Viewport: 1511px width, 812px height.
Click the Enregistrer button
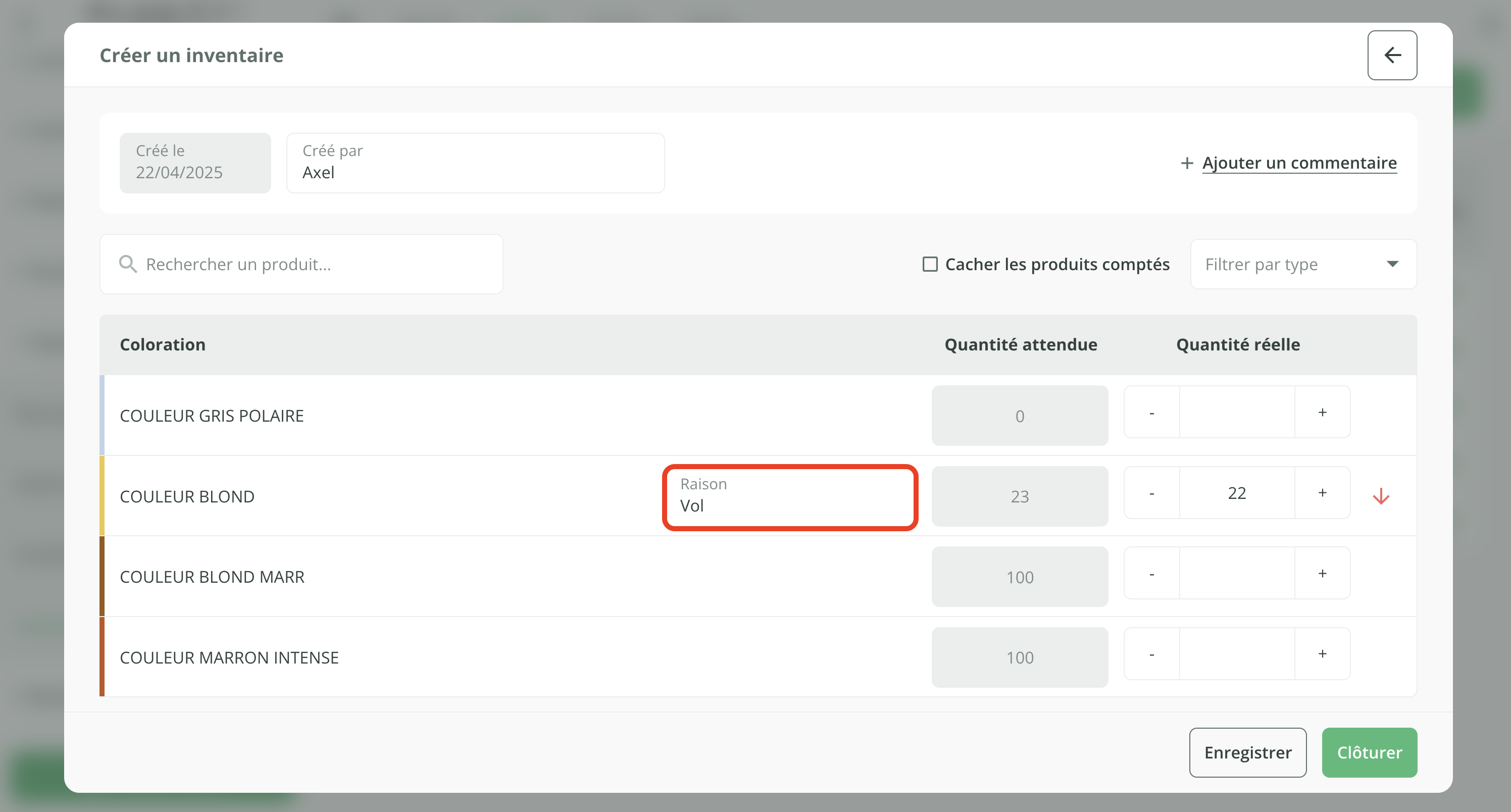[1247, 752]
